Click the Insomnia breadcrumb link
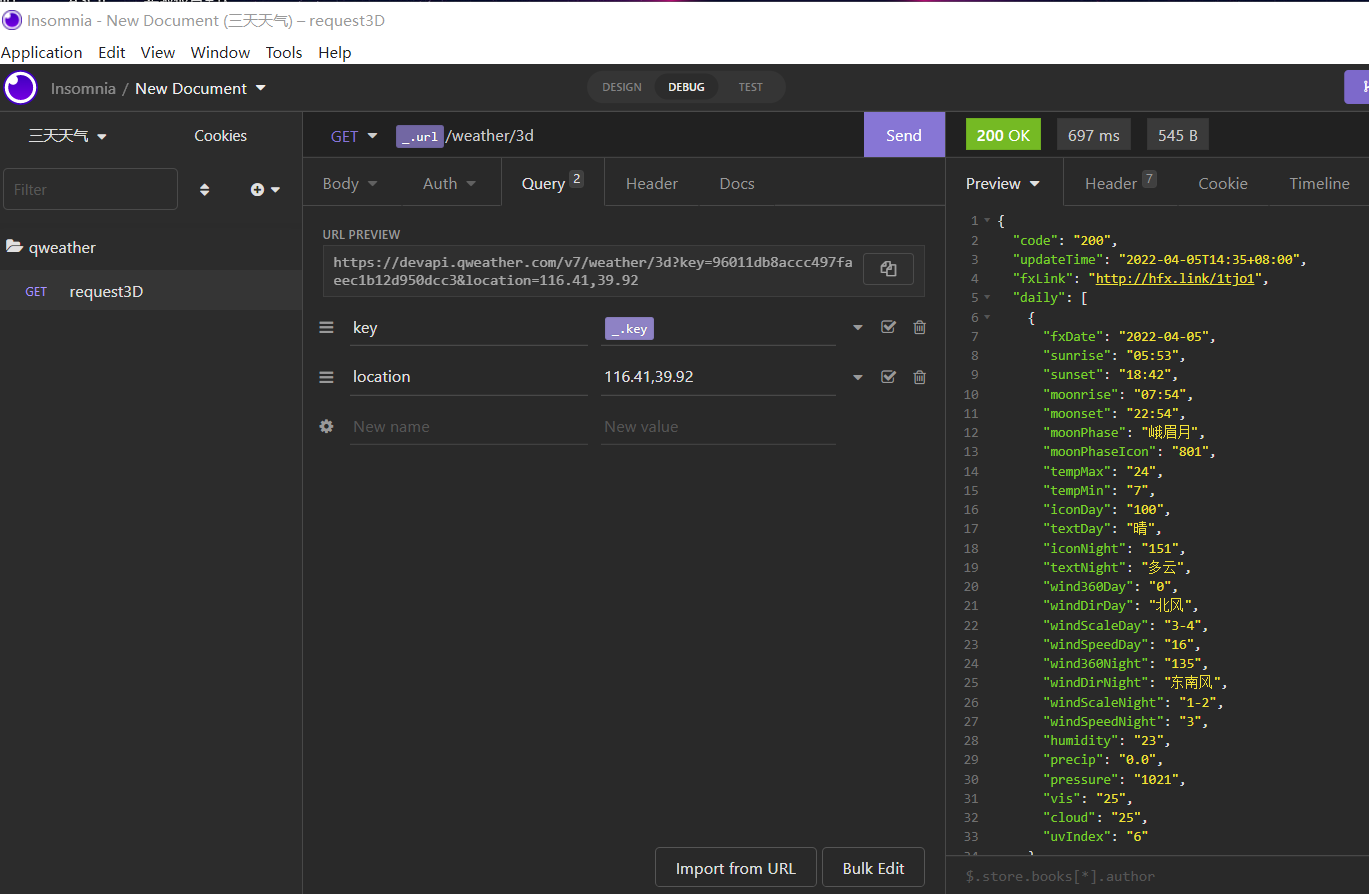Image resolution: width=1369 pixels, height=894 pixels. (x=83, y=88)
